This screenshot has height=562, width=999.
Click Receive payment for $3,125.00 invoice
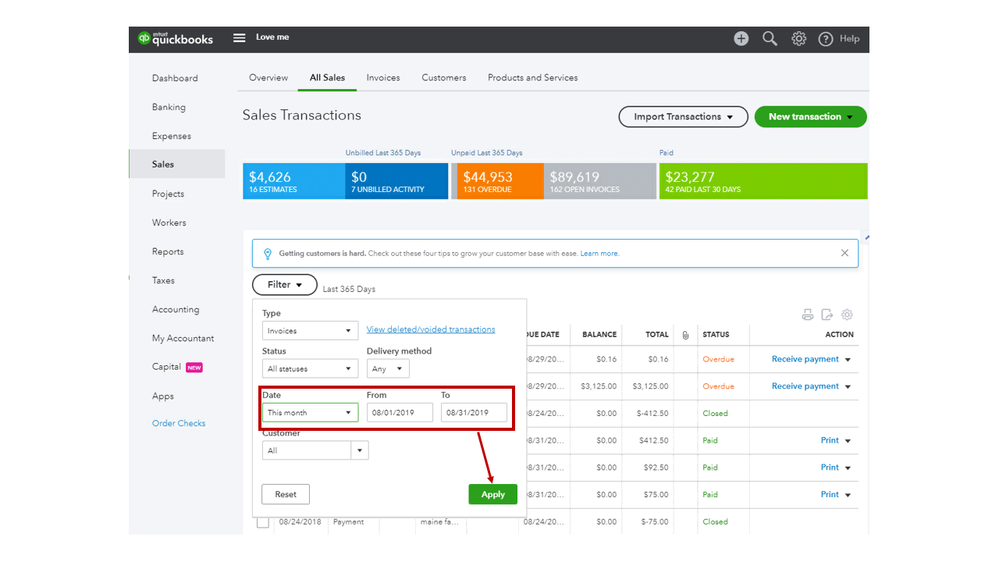pyautogui.click(x=805, y=386)
